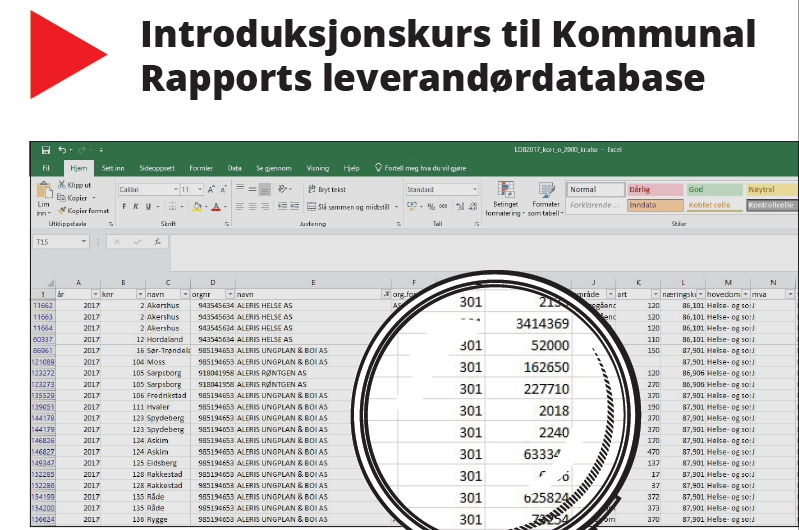Screen dimensions: 799x530
Task: Apply the Dårlig cell style
Action: (x=655, y=190)
